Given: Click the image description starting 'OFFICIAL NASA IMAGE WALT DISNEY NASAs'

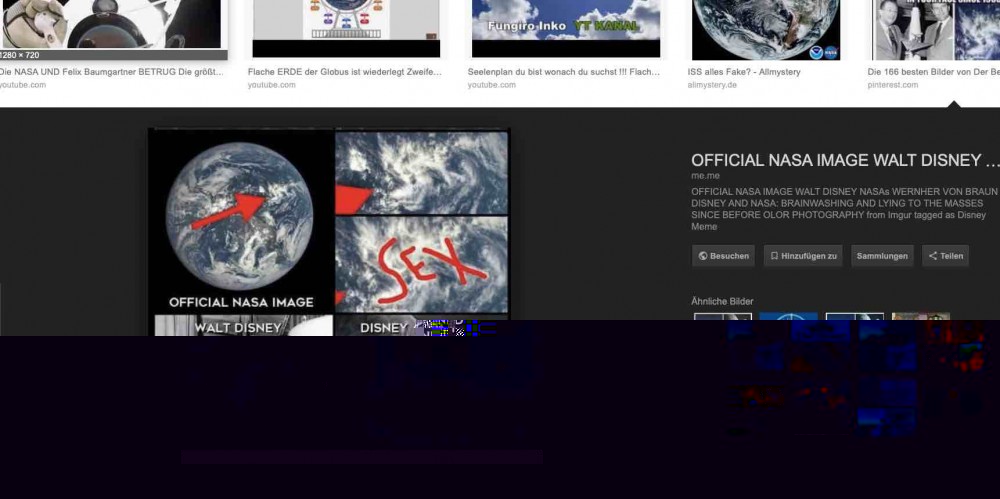Looking at the screenshot, I should pos(845,209).
